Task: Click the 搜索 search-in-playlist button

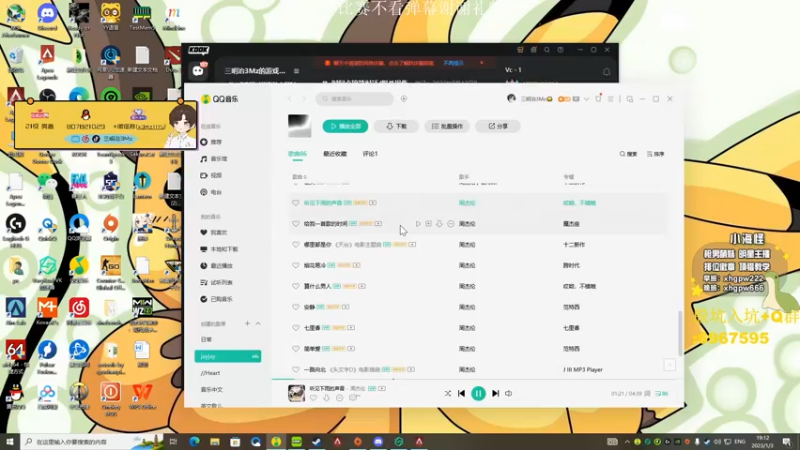Action: coord(628,154)
